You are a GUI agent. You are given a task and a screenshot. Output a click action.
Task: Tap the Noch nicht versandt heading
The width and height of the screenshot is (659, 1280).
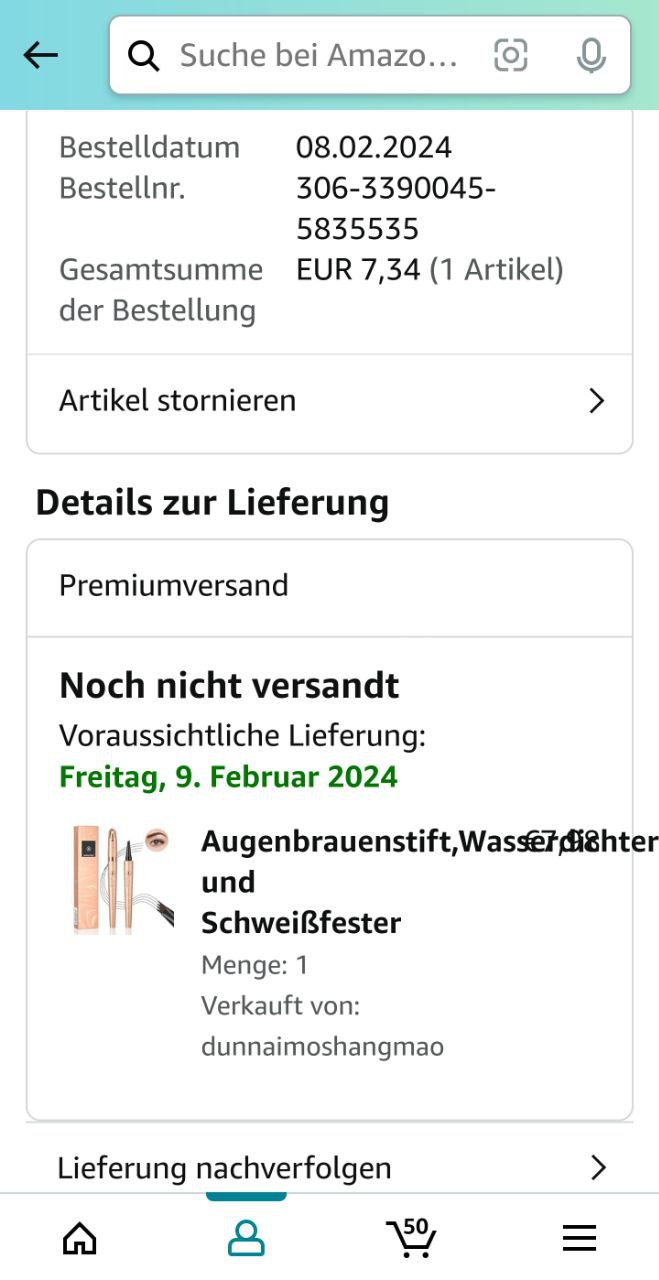(x=229, y=686)
